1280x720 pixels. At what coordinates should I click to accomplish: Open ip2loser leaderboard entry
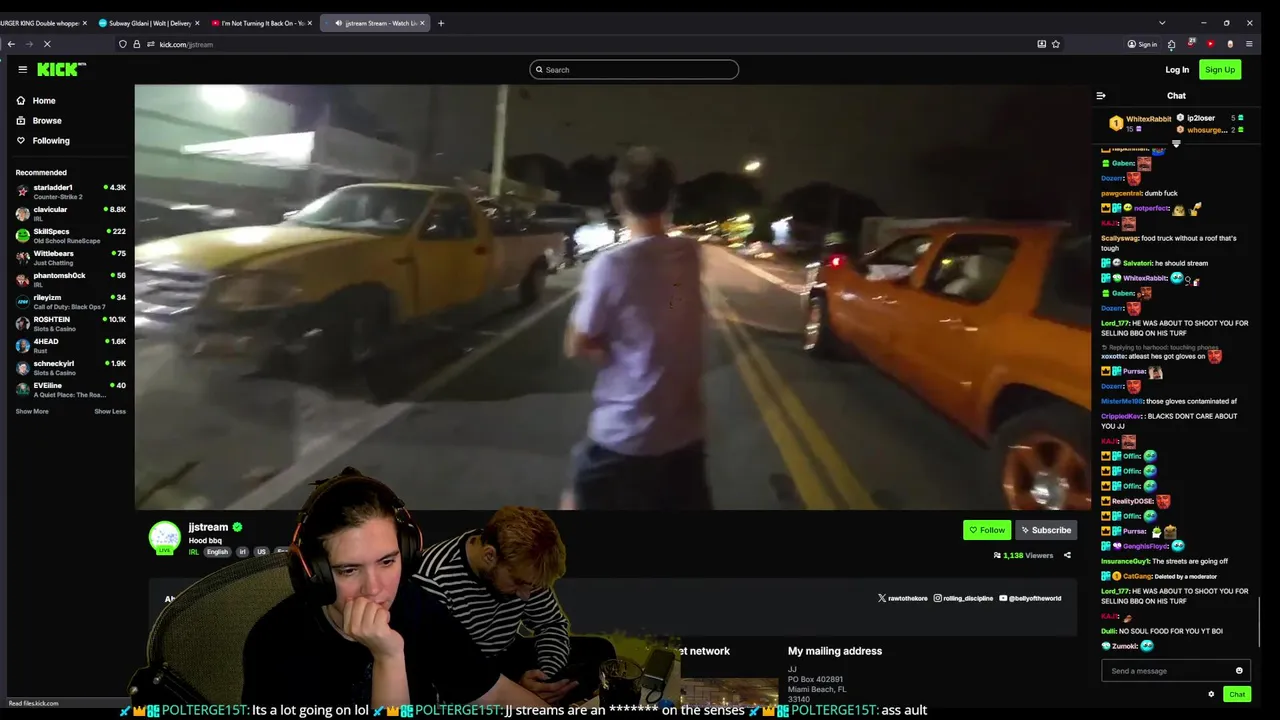pyautogui.click(x=1212, y=118)
